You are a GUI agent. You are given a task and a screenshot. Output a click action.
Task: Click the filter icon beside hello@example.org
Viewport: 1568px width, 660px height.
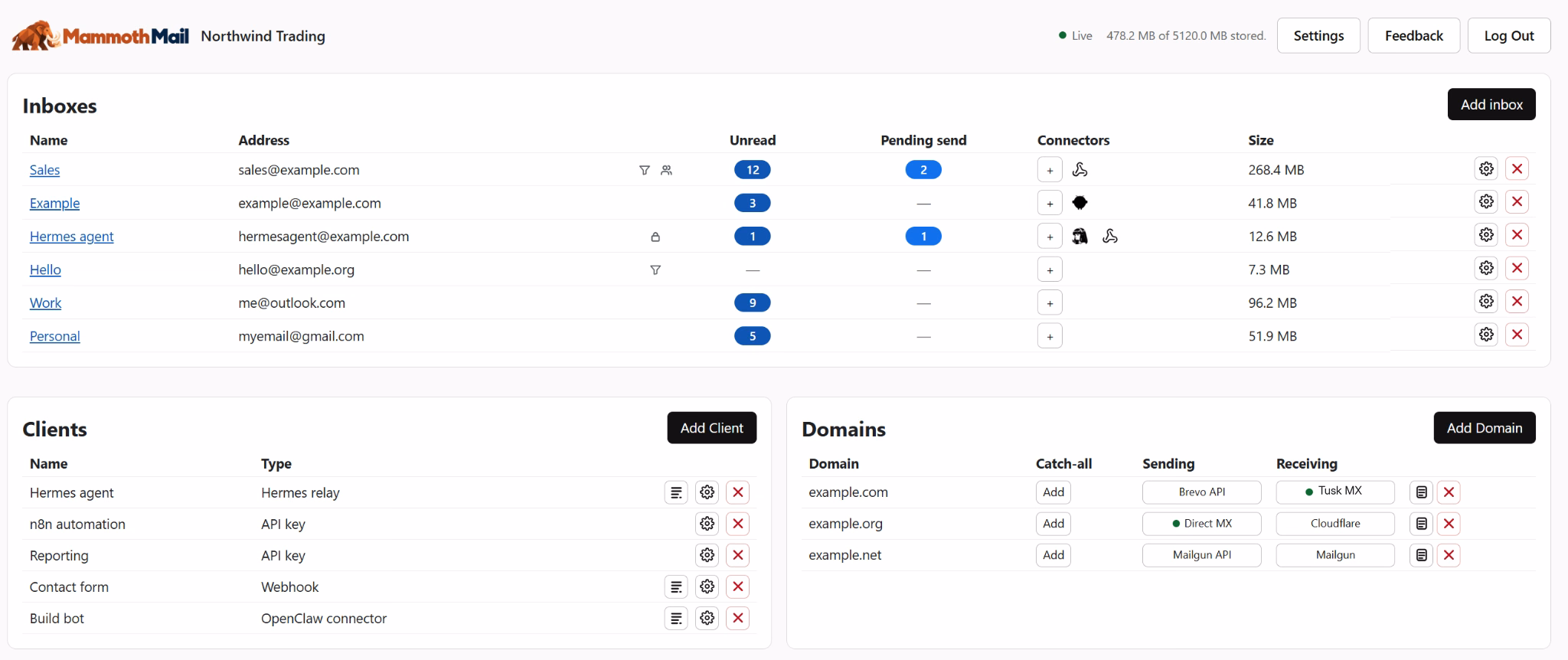point(655,270)
